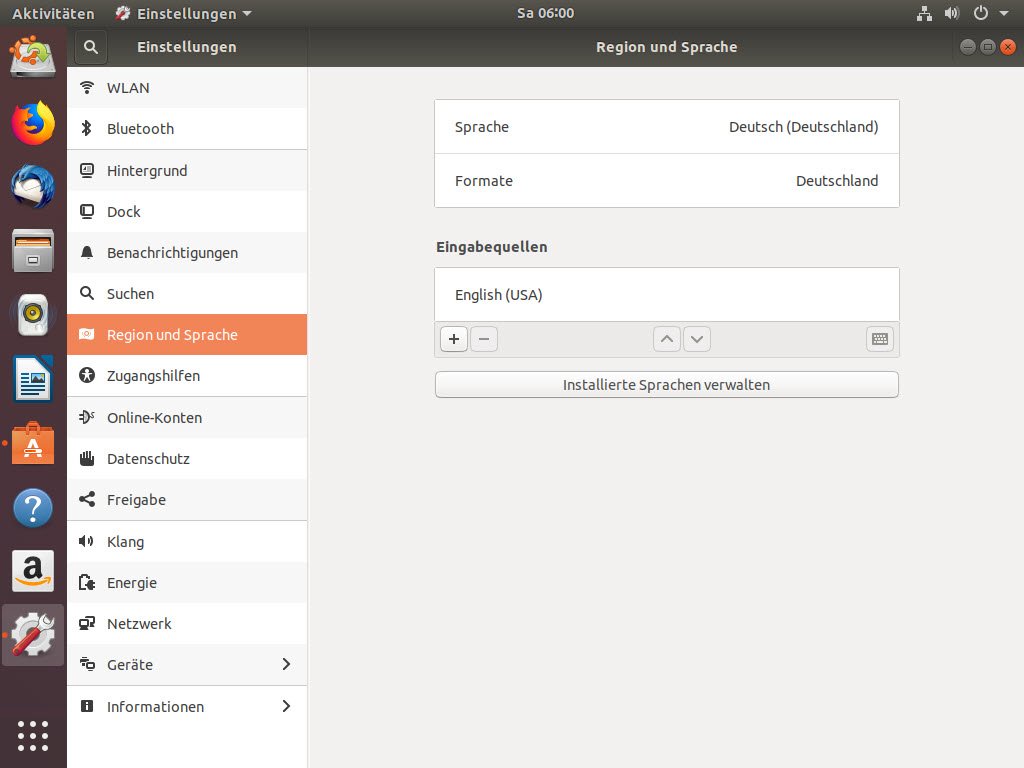Open the system power menu dropdown
The image size is (1024, 768).
(x=991, y=14)
